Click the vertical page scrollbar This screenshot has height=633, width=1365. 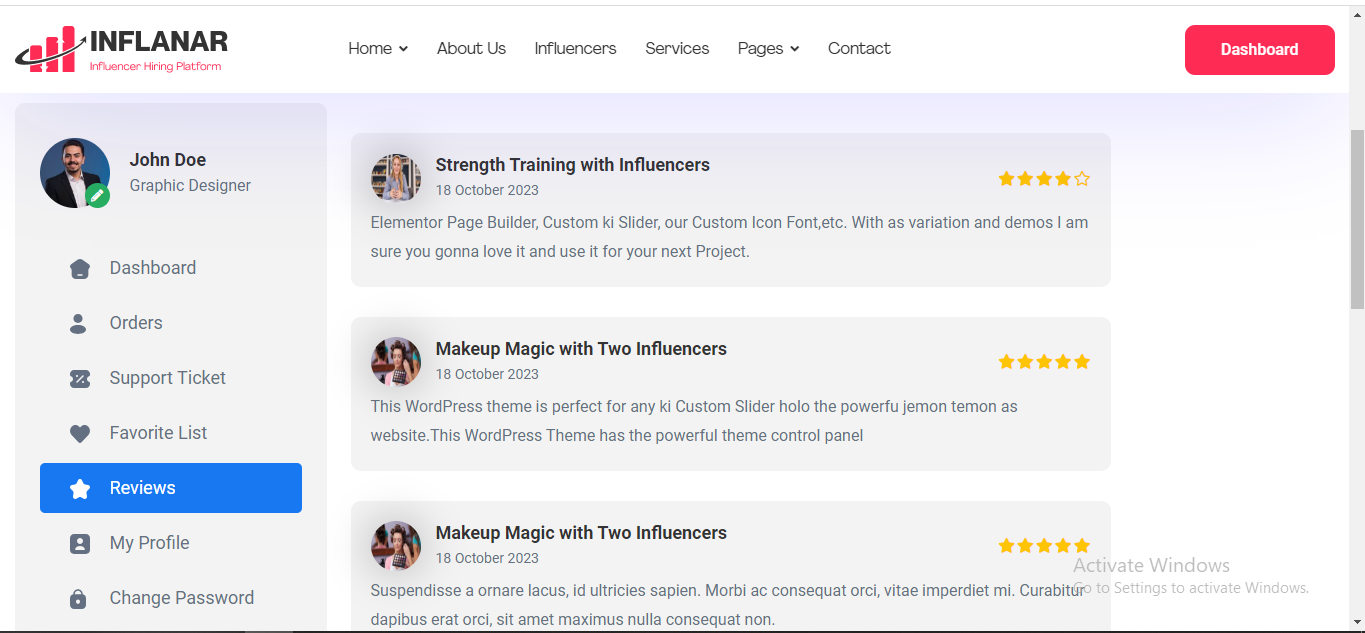coord(1357,220)
